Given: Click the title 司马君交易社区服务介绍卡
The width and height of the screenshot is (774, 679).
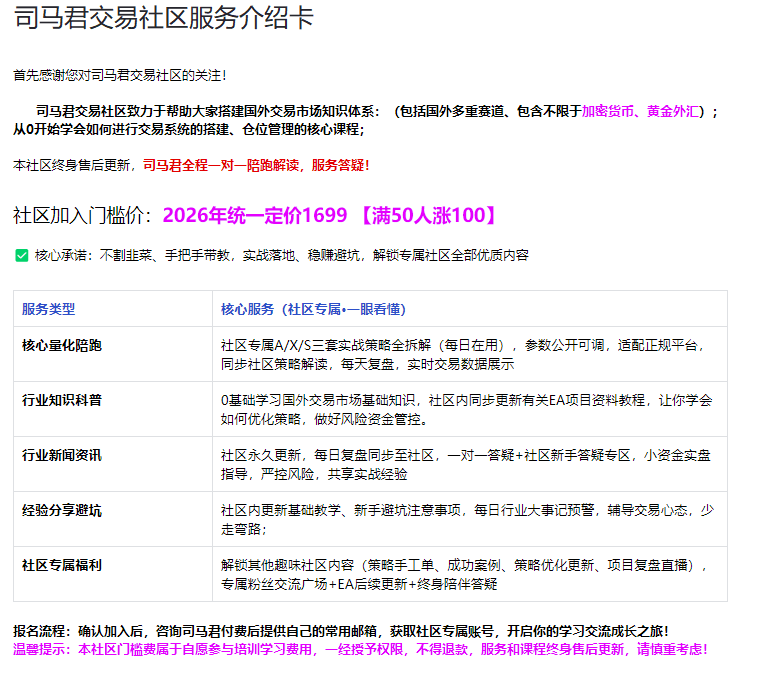Looking at the screenshot, I should coord(164,18).
